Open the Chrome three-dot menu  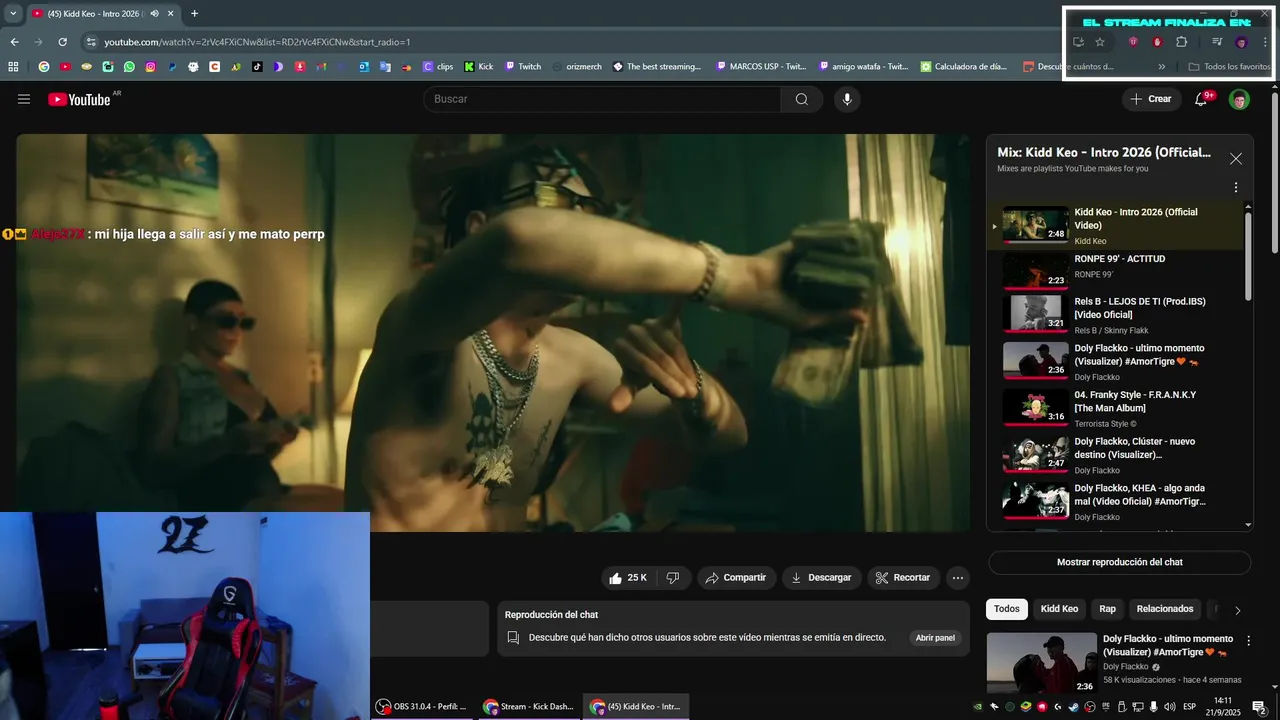[1265, 42]
